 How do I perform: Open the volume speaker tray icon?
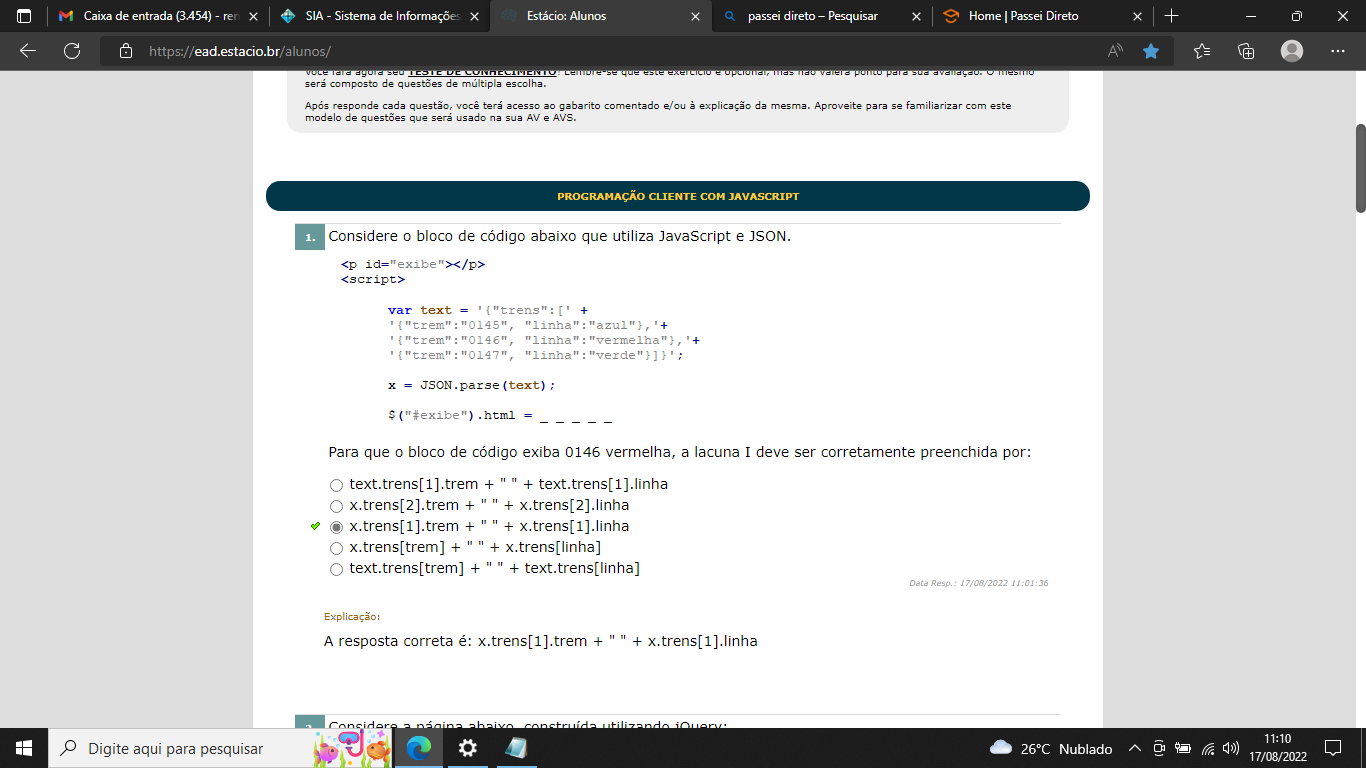coord(1231,748)
